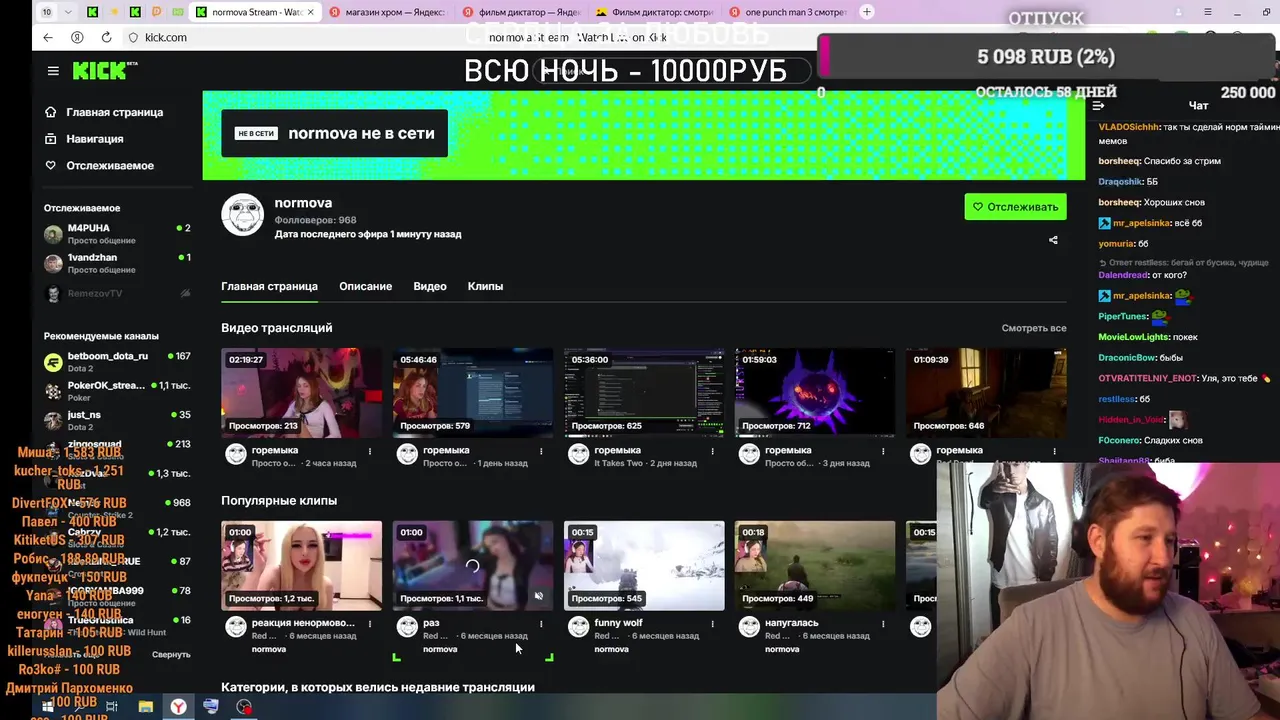This screenshot has width=1280, height=720.
Task: Play the 02:19:27 stream video thumbnail
Action: pyautogui.click(x=301, y=393)
